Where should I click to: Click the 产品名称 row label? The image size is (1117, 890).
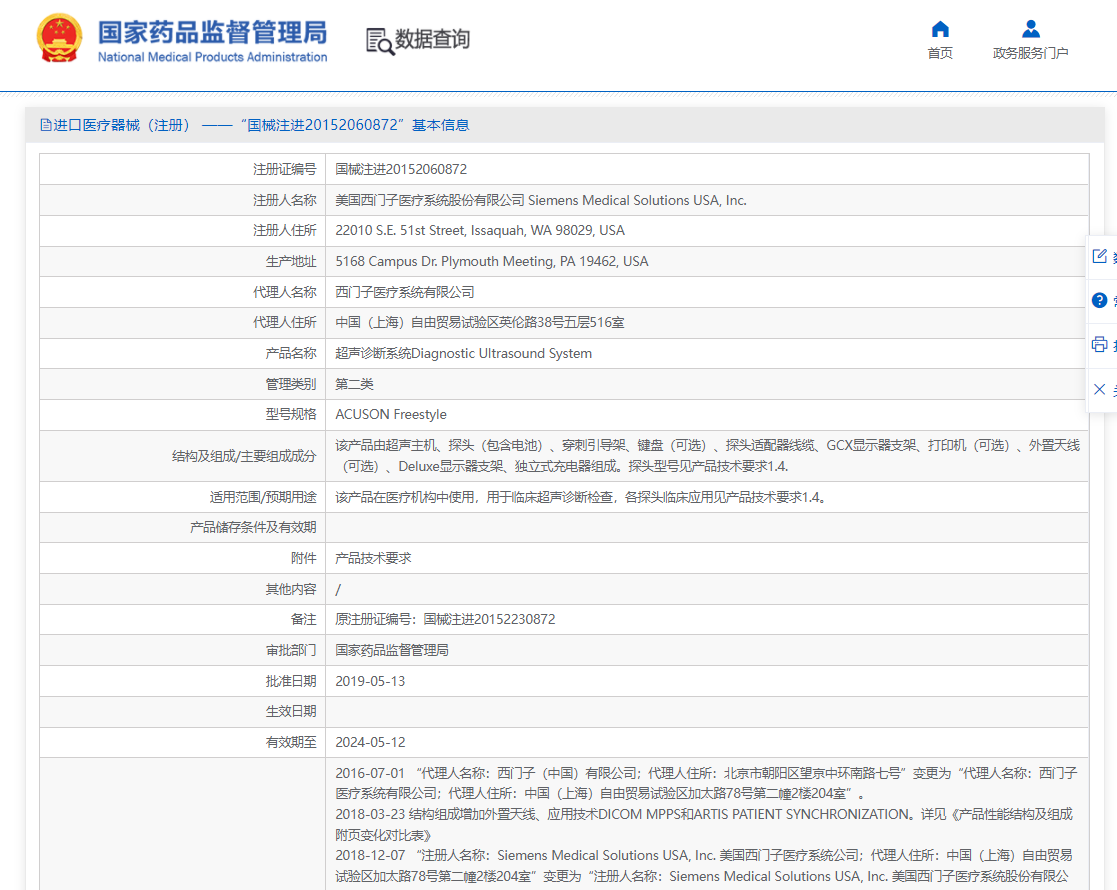click(291, 353)
